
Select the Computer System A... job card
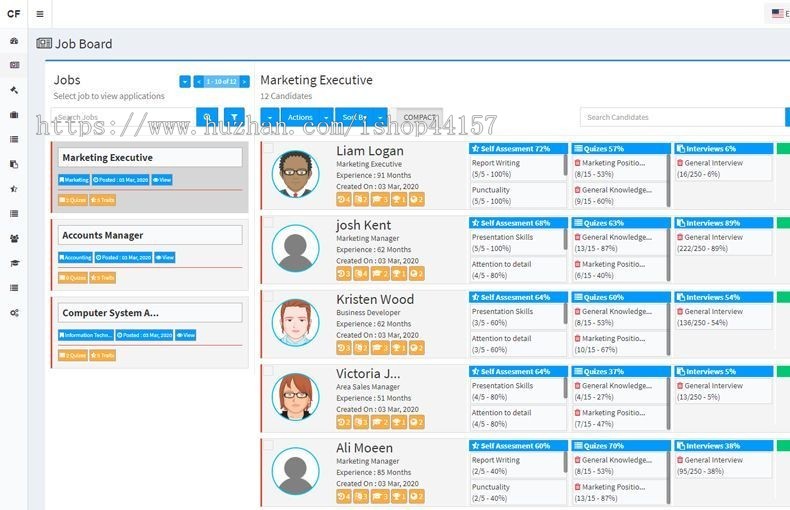click(150, 332)
